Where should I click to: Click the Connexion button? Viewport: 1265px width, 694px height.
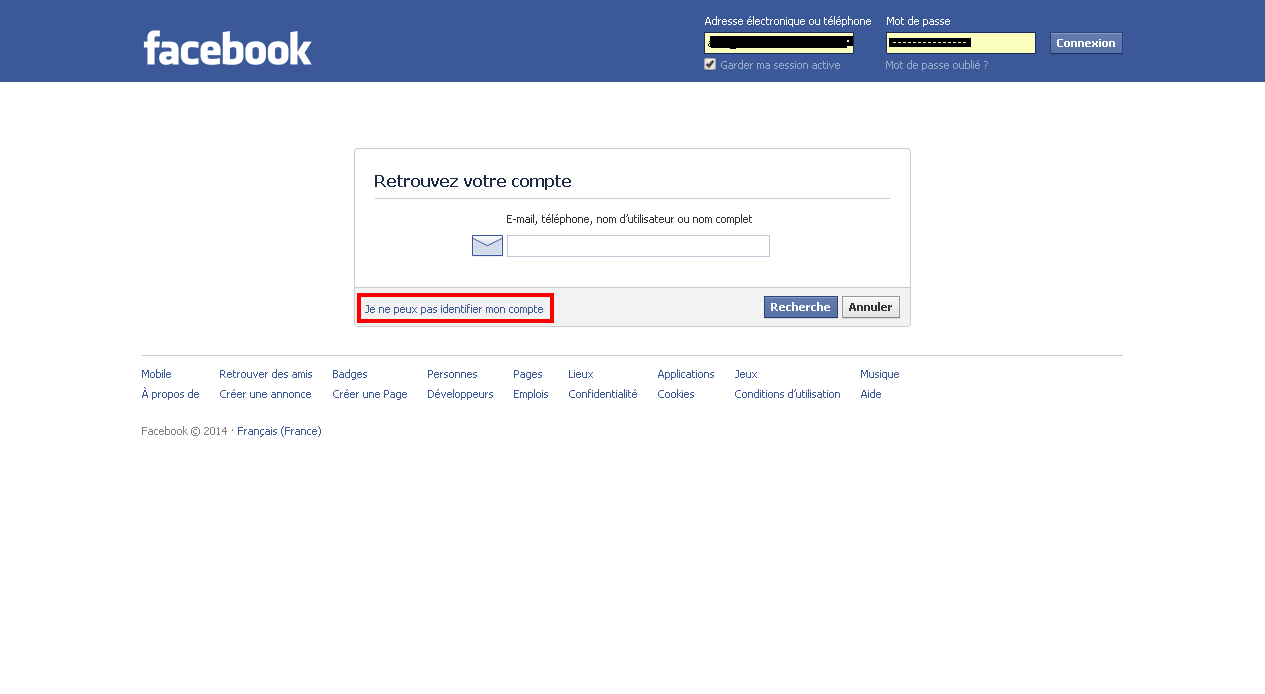[1086, 43]
